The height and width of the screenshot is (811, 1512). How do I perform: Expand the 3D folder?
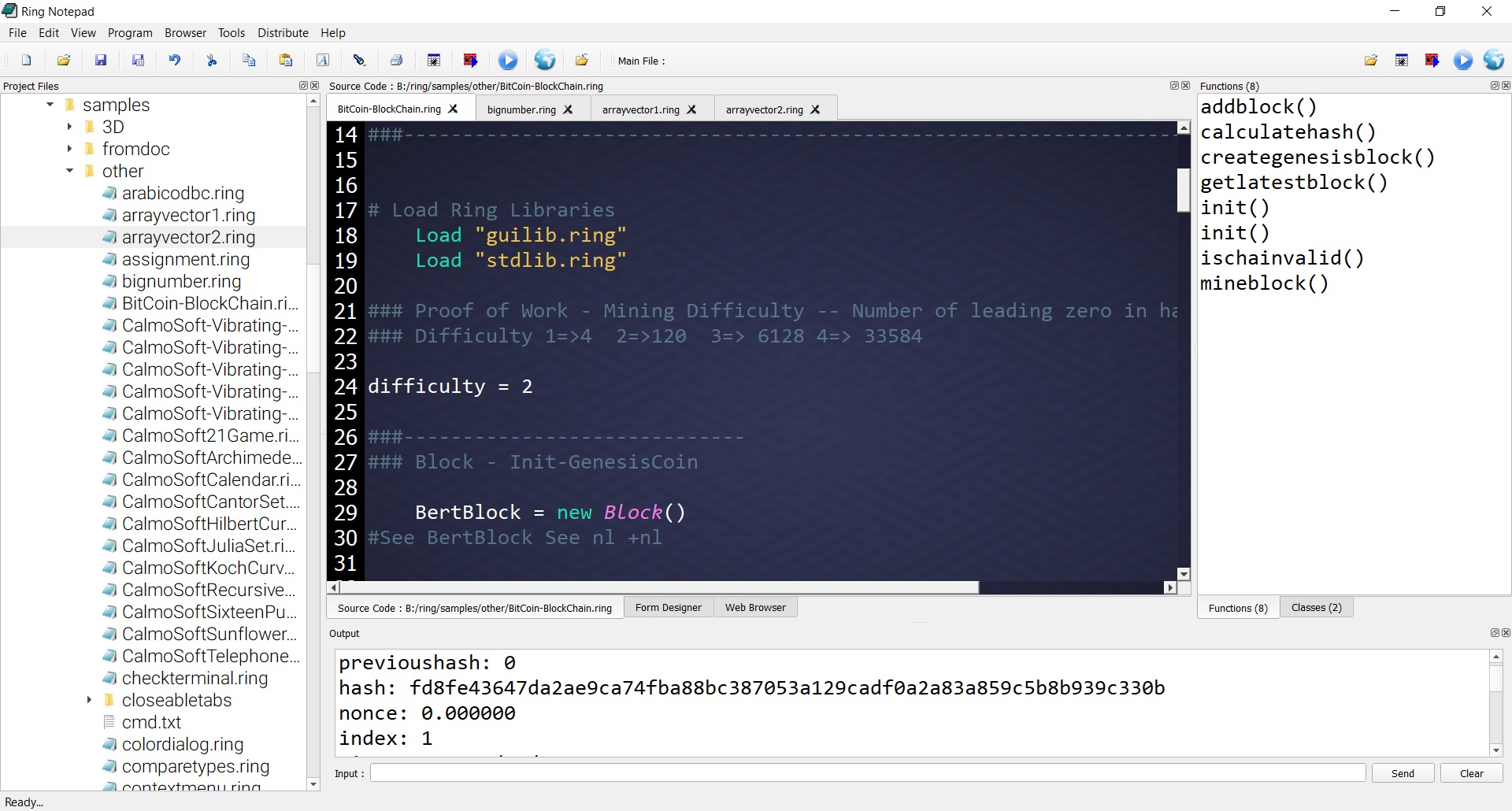tap(69, 127)
